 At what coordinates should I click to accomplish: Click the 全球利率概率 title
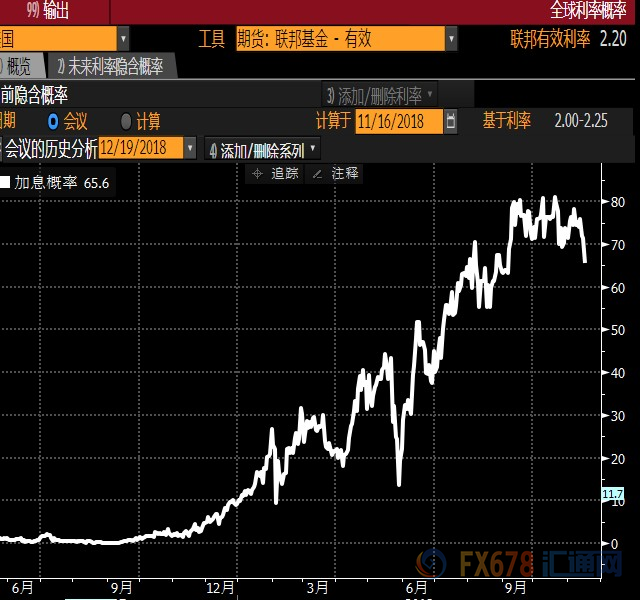coord(594,10)
